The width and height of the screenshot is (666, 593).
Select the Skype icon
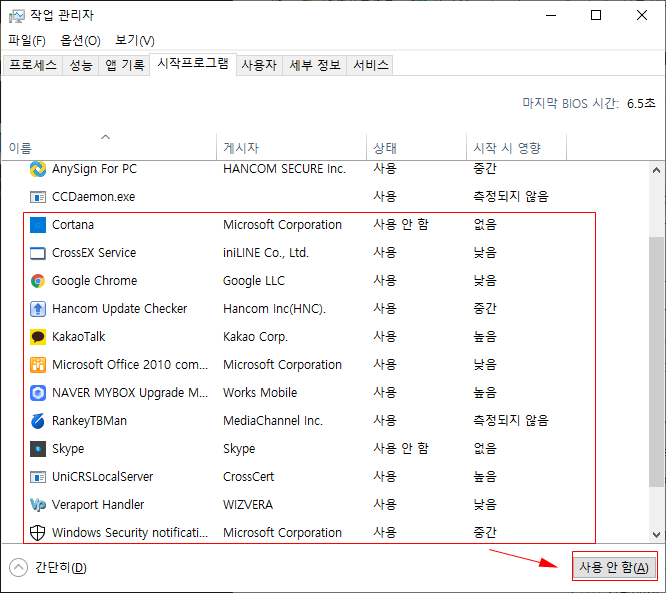tap(38, 449)
